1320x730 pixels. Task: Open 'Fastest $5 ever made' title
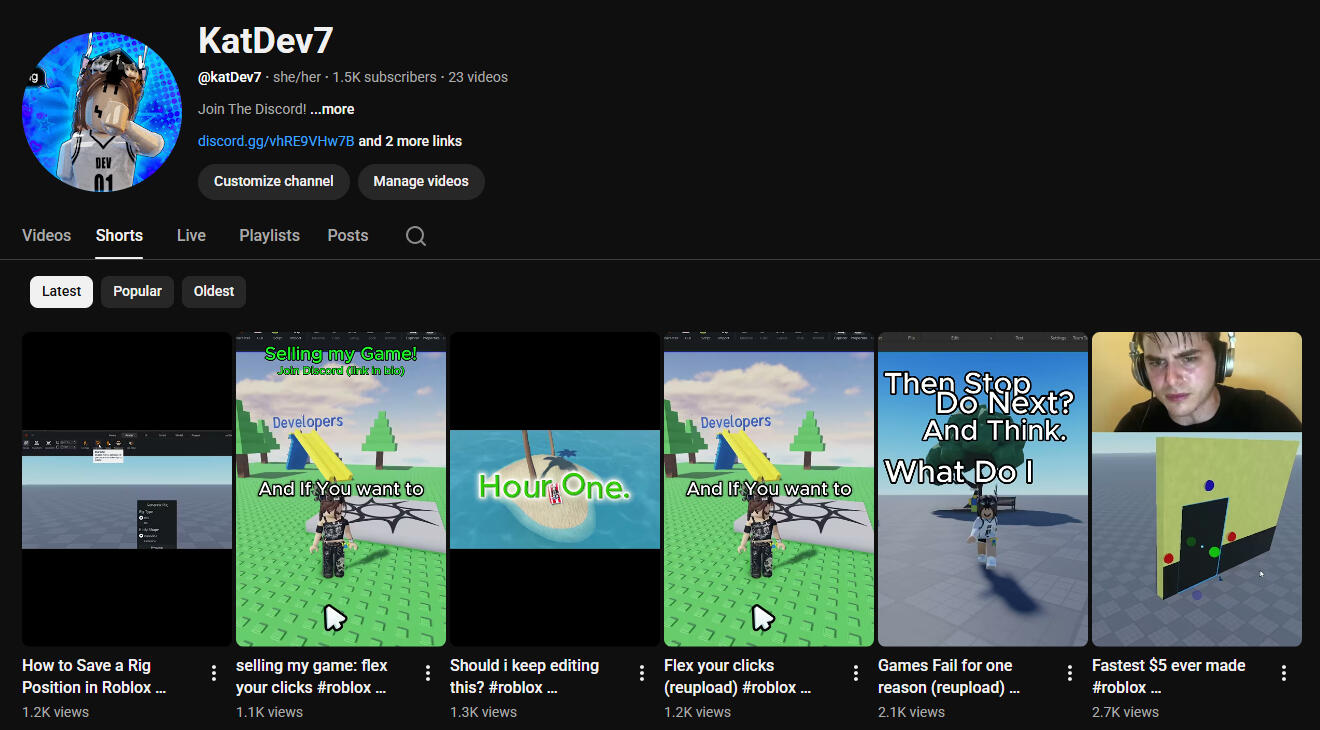point(1169,676)
